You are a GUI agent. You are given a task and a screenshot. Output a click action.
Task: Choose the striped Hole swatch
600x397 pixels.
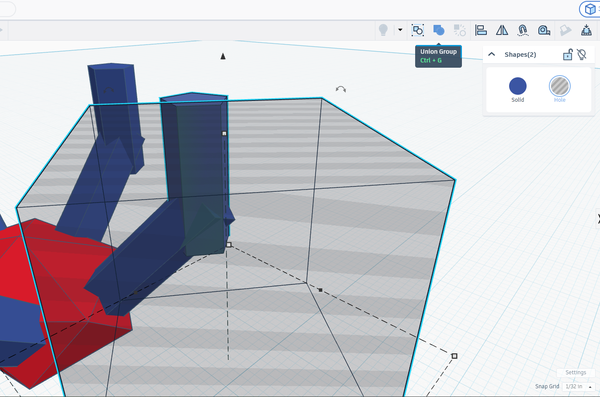[560, 86]
